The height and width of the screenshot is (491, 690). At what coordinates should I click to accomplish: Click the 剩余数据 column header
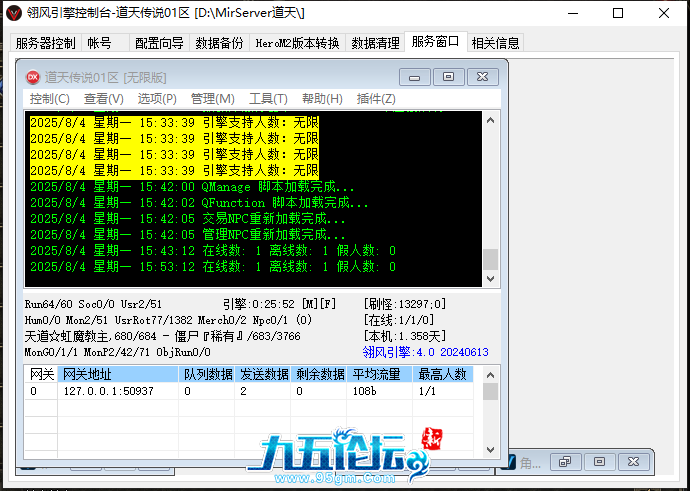[x=319, y=374]
